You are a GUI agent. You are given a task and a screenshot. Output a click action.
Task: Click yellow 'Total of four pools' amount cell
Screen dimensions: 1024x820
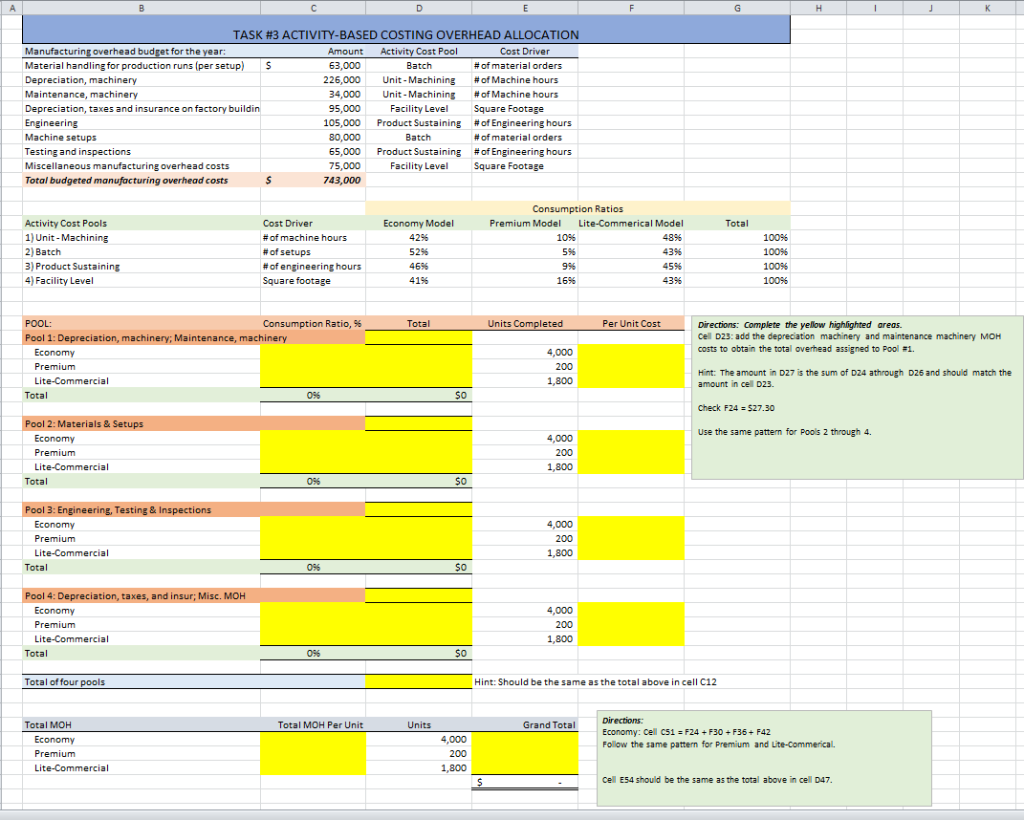419,682
